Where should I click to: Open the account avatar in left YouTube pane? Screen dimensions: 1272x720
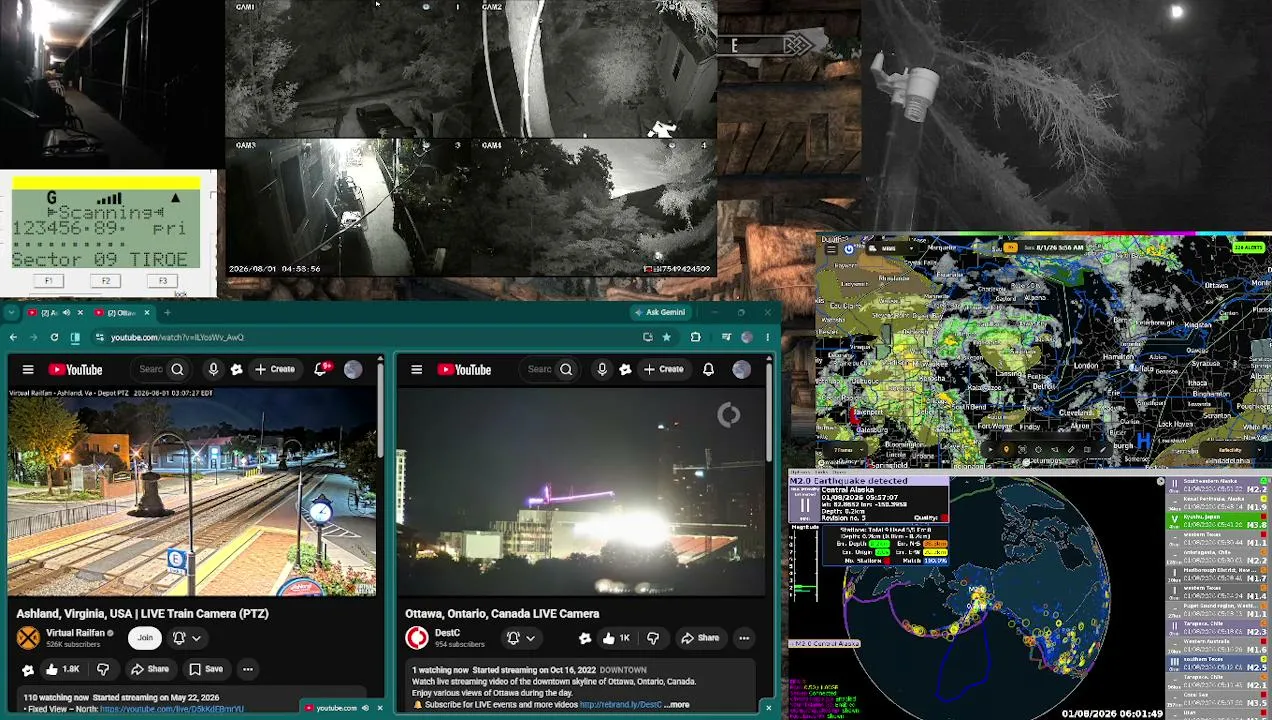click(353, 370)
